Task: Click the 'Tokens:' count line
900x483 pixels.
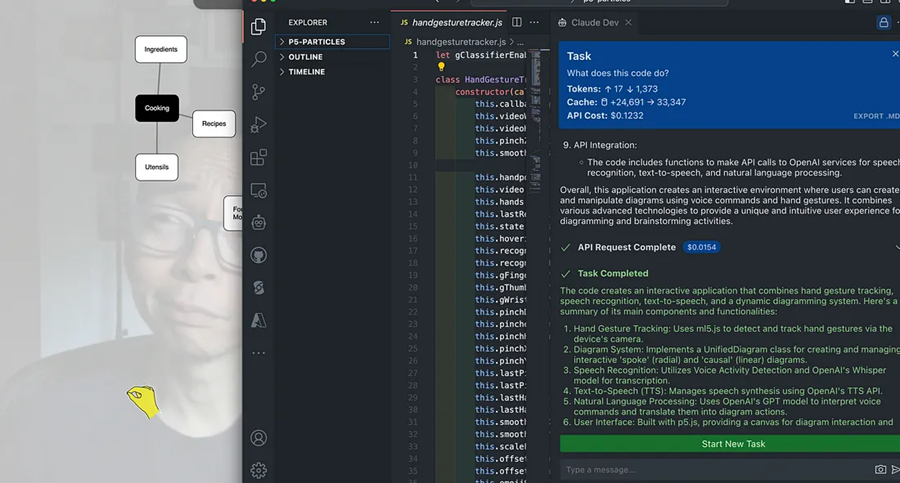Action: pyautogui.click(x=612, y=89)
